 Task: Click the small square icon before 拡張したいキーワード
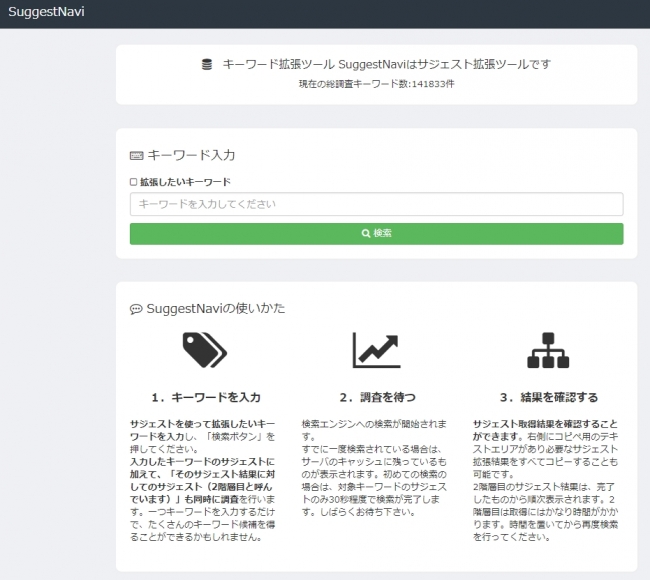point(134,182)
